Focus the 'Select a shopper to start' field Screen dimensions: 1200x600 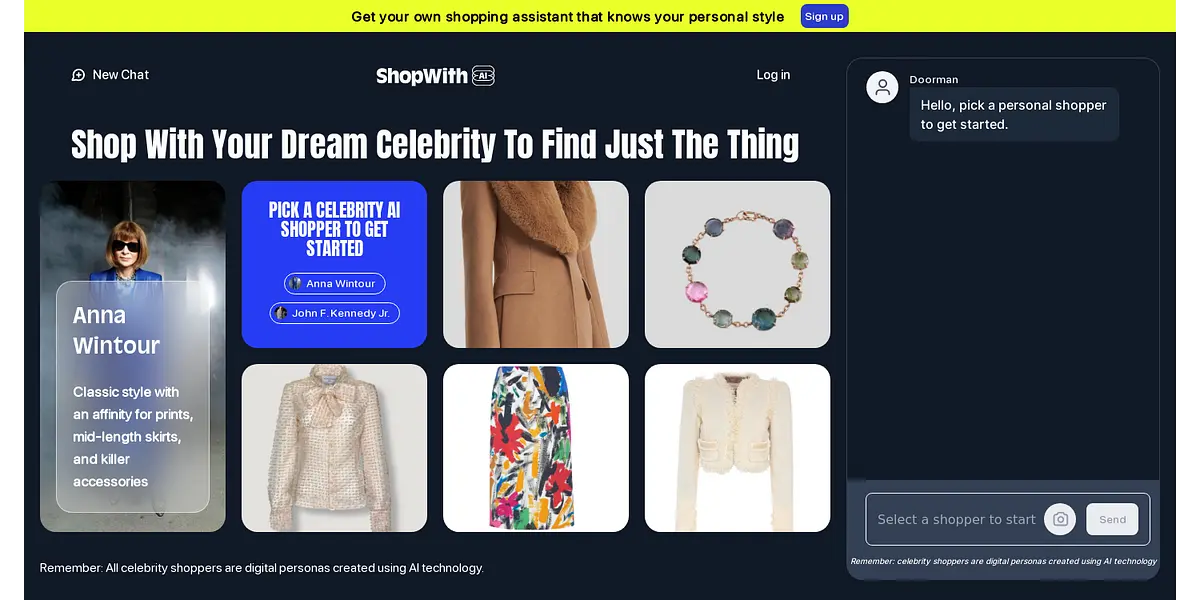point(955,519)
